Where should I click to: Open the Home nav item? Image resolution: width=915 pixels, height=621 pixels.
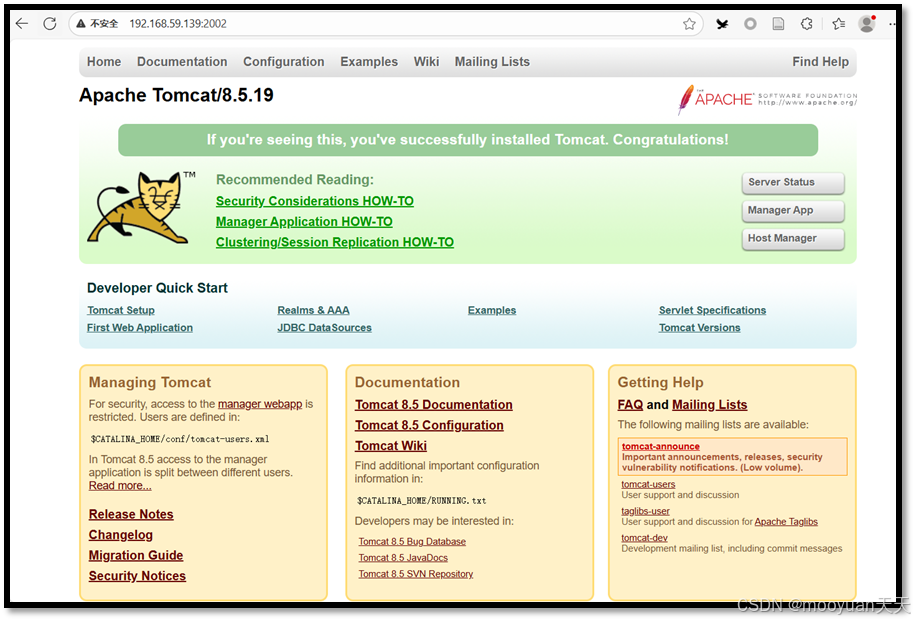click(x=104, y=62)
